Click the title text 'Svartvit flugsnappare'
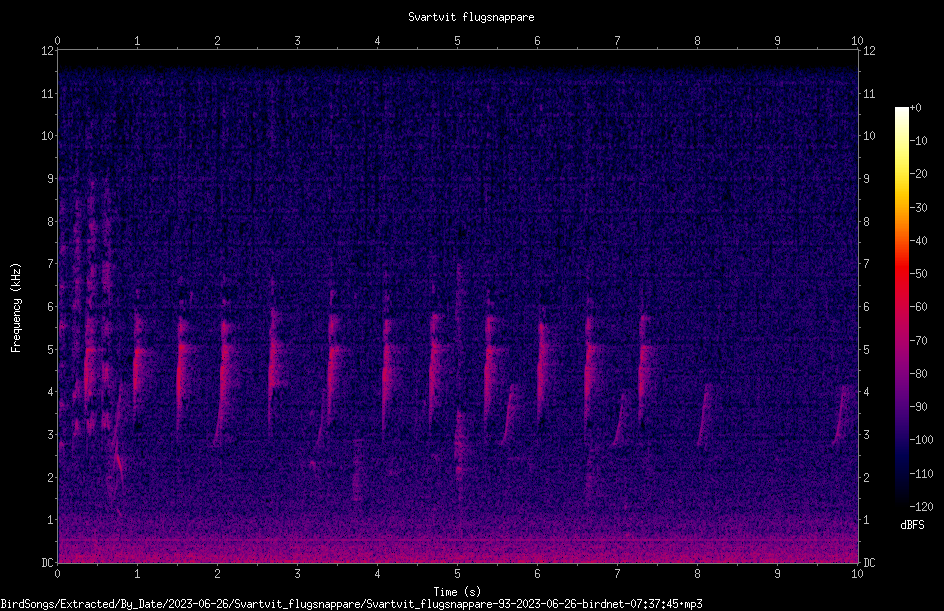The height and width of the screenshot is (611, 944). point(471,17)
